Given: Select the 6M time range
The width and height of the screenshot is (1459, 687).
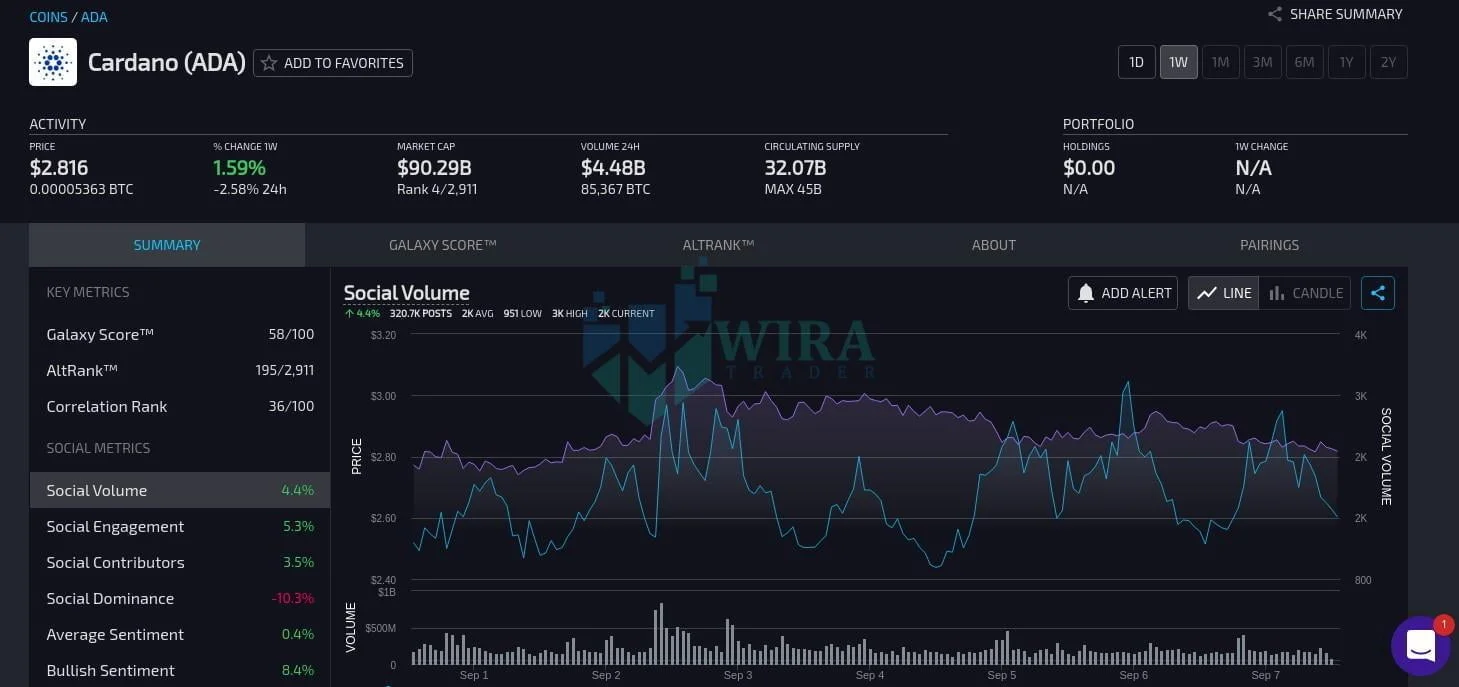Looking at the screenshot, I should point(1305,62).
